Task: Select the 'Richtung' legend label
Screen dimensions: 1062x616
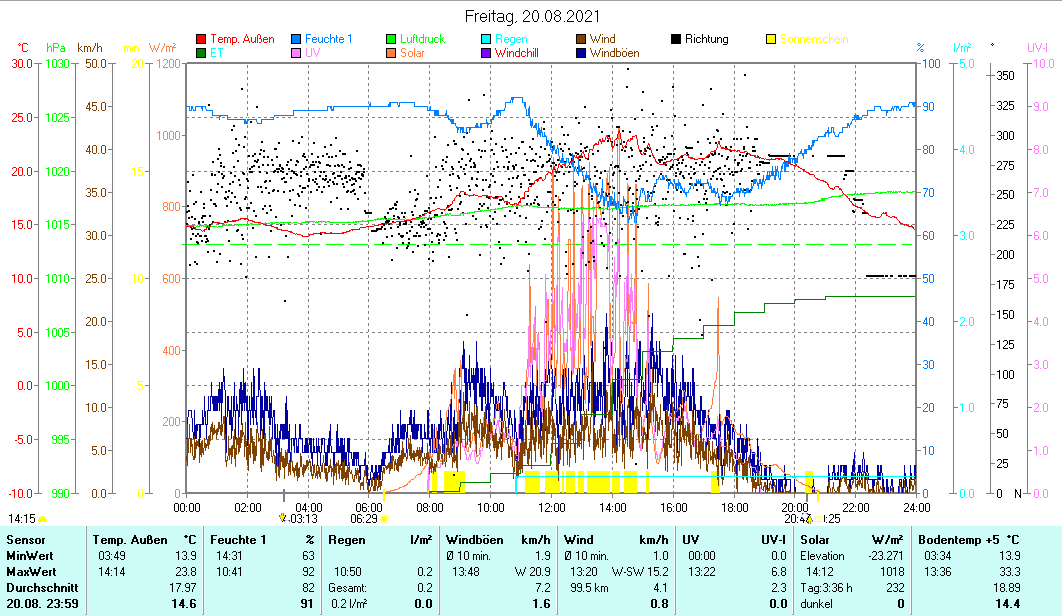Action: pos(706,39)
